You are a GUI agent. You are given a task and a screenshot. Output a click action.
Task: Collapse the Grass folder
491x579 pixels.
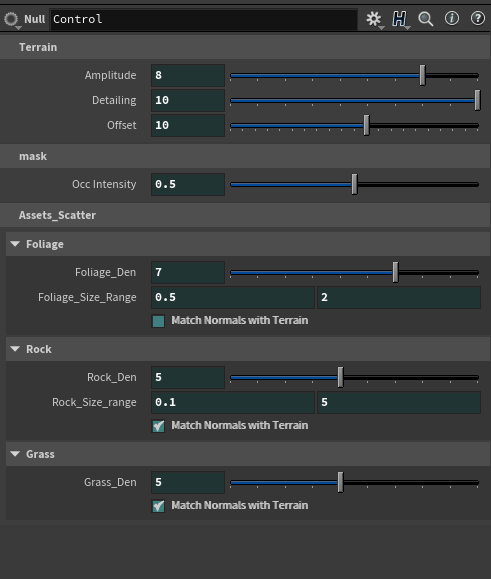pyautogui.click(x=15, y=453)
